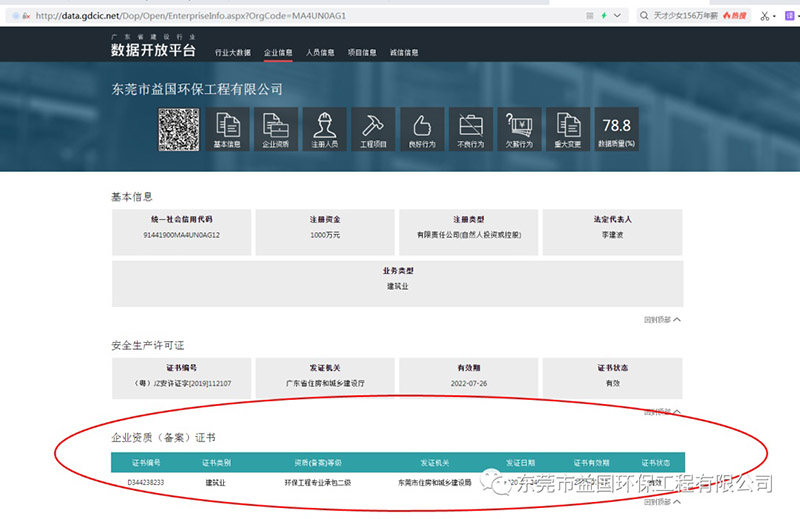Select the 企业信息 nav tab
This screenshot has height=519, width=800.
point(278,53)
